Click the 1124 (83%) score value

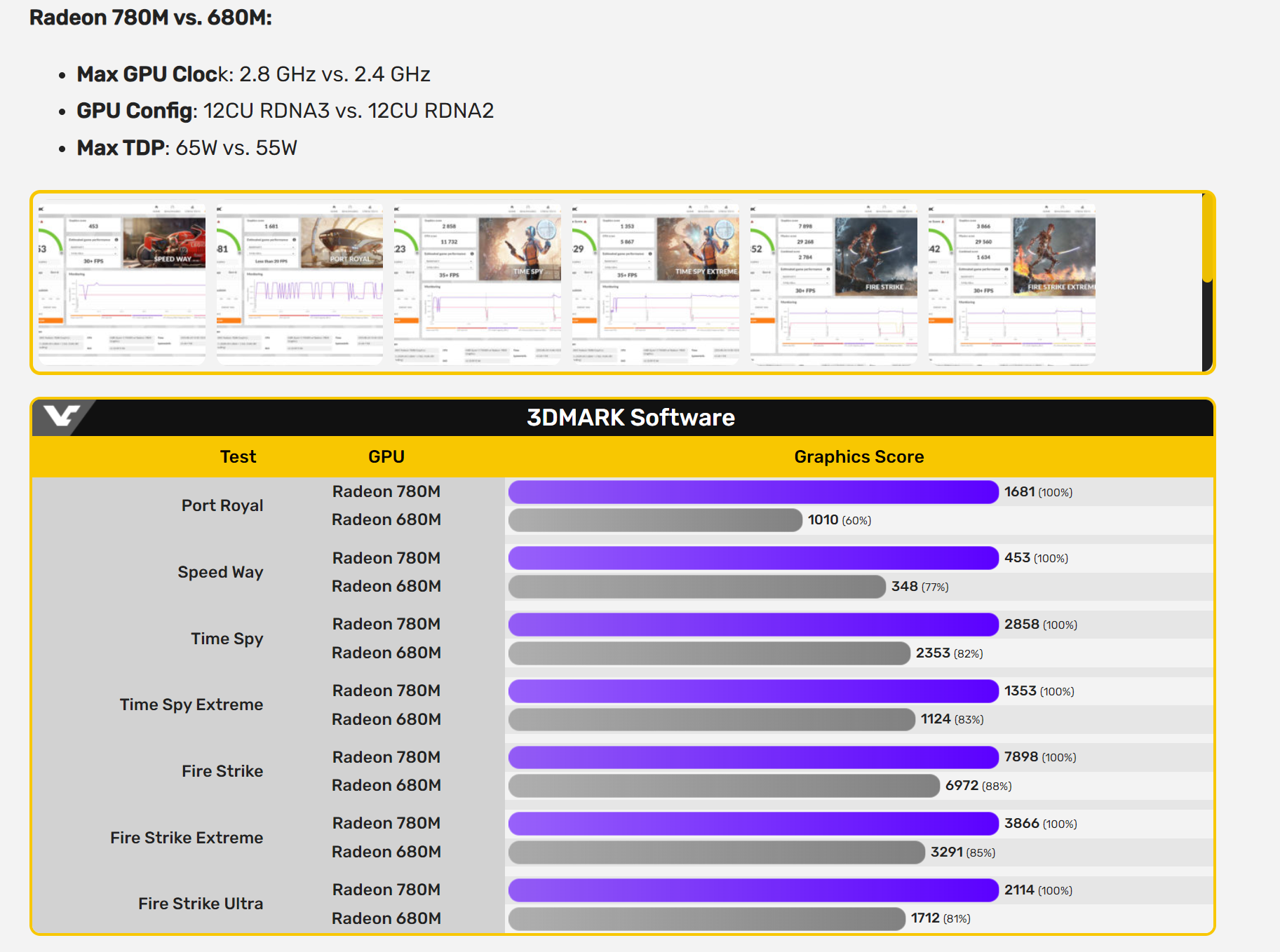click(x=952, y=719)
